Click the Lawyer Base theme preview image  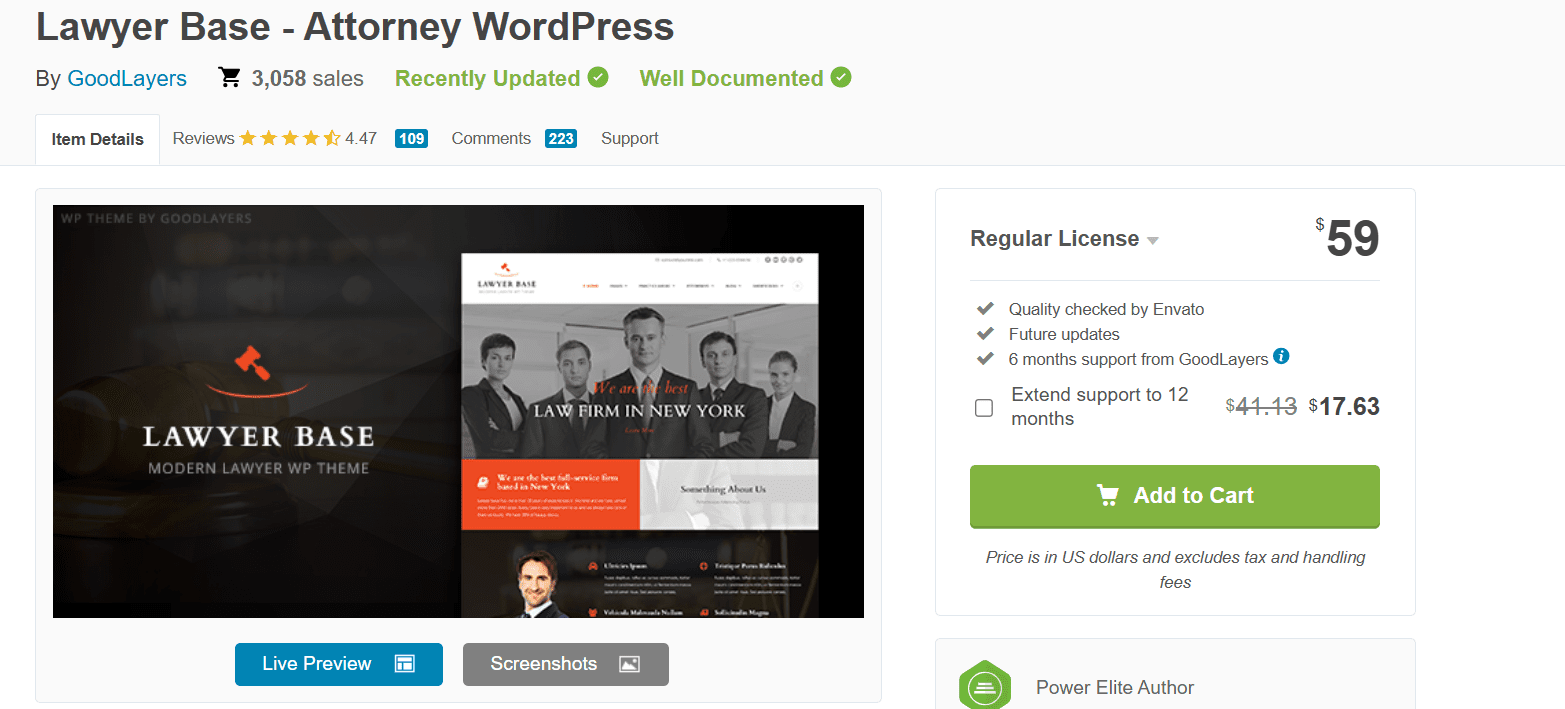click(458, 411)
